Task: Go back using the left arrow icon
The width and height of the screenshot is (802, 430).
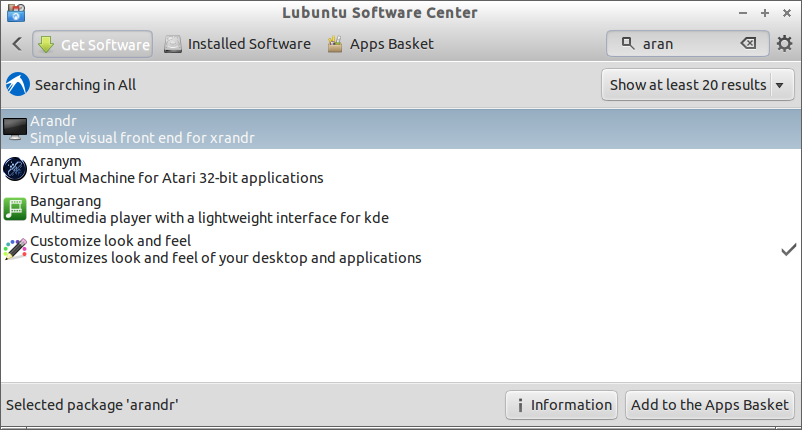Action: 17,44
